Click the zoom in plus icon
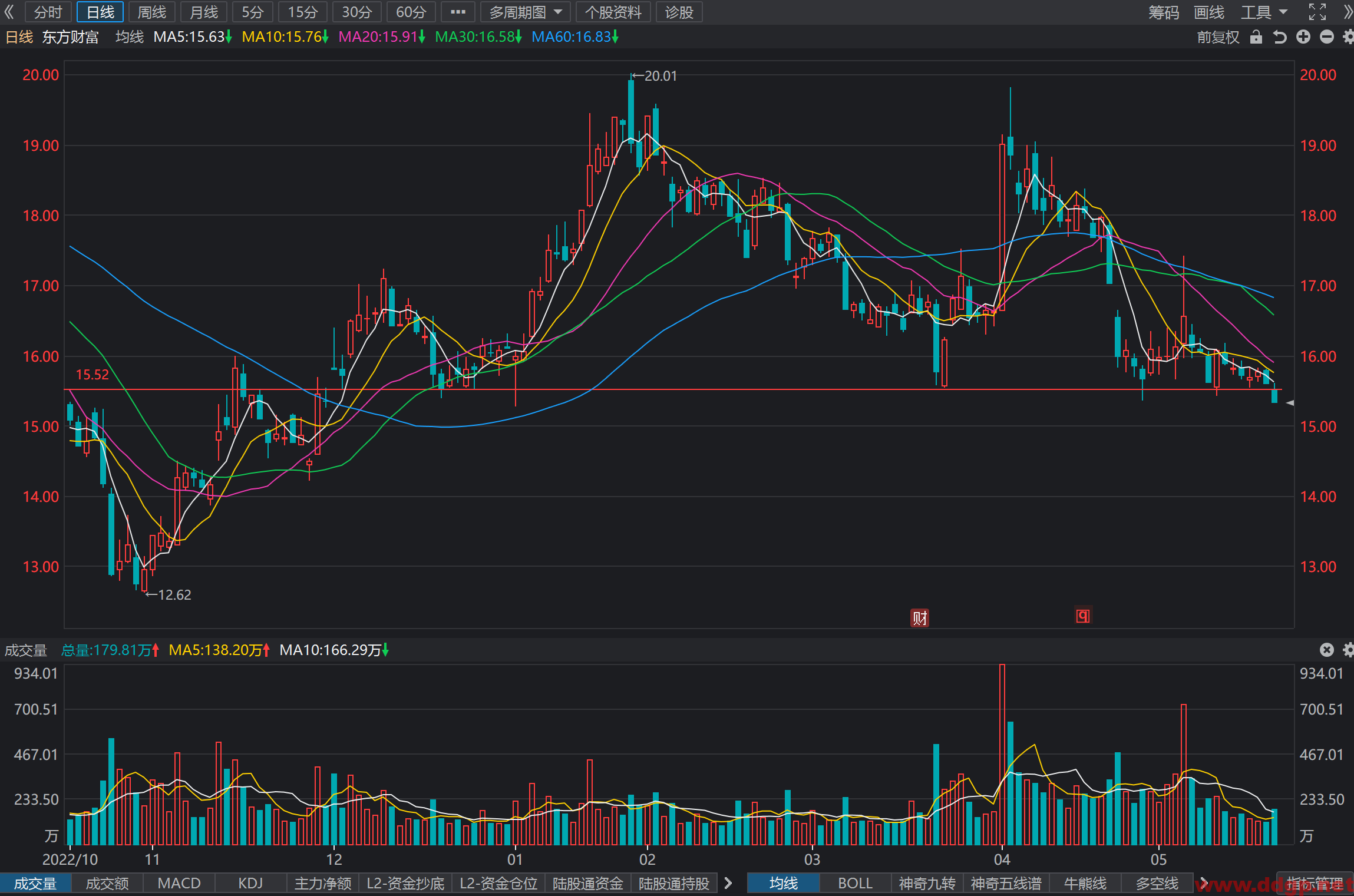The width and height of the screenshot is (1354, 896). pos(1303,37)
